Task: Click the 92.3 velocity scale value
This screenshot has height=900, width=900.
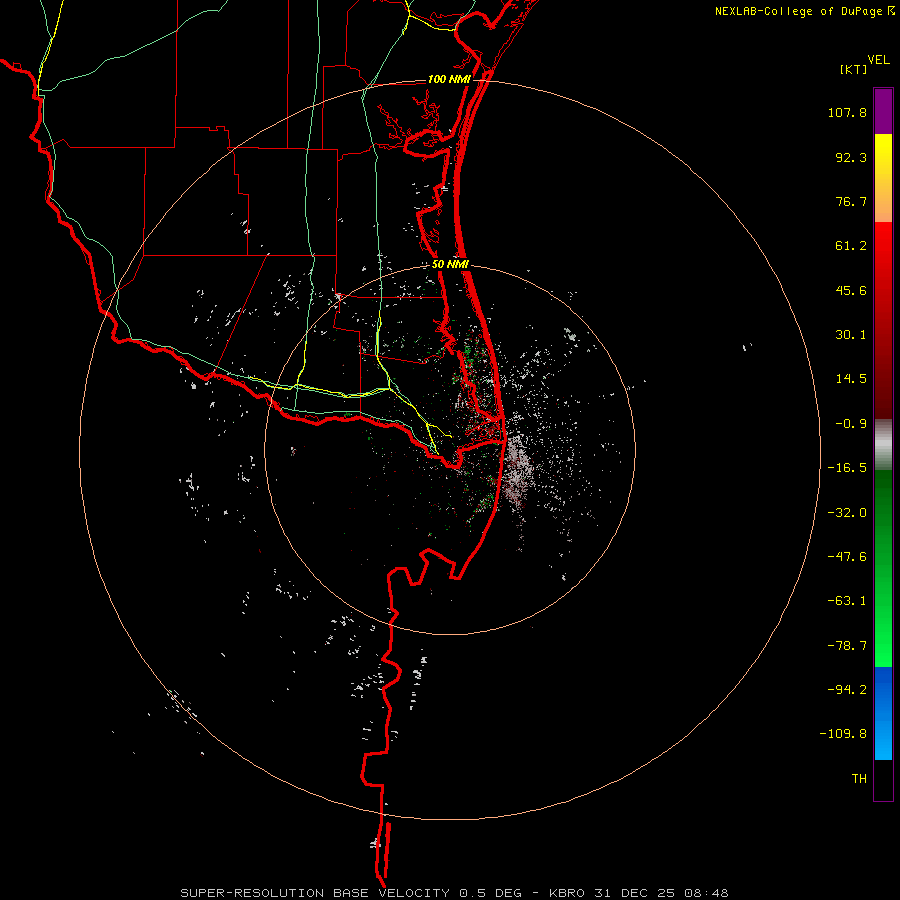Action: [851, 157]
